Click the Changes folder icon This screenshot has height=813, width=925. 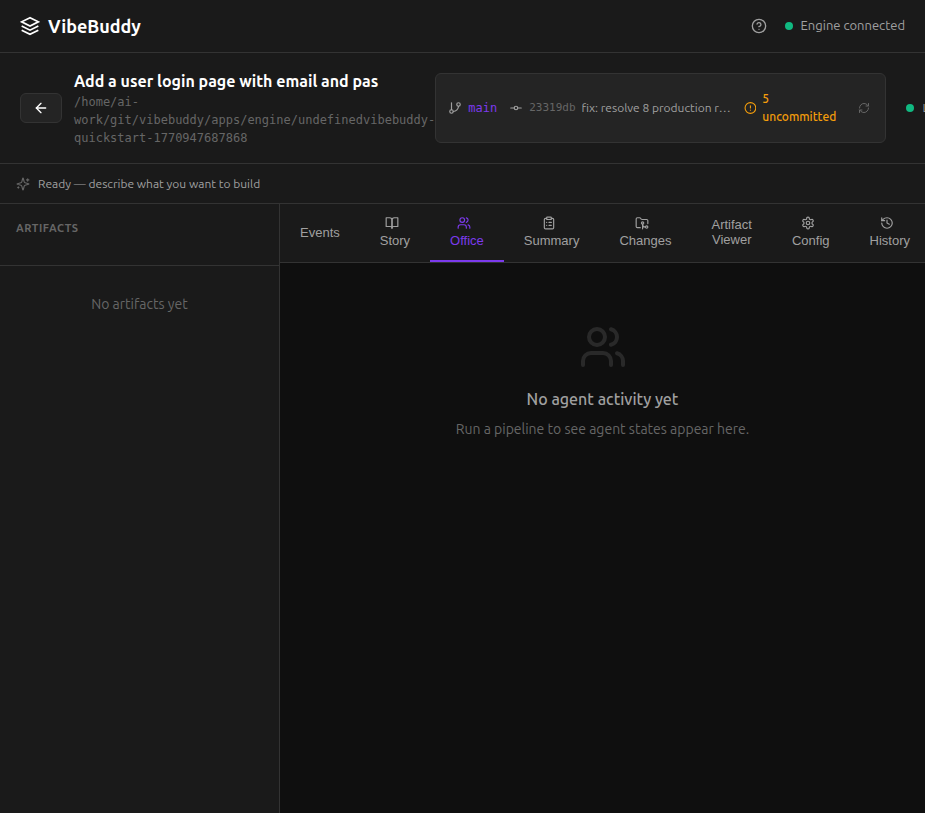coord(641,222)
